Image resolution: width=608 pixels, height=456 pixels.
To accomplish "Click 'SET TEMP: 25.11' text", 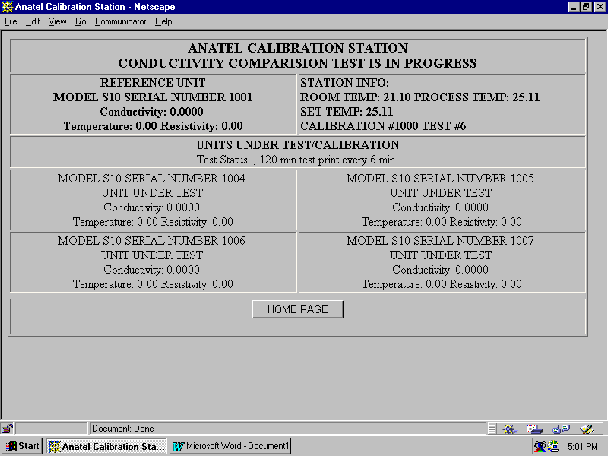I will 347,112.
